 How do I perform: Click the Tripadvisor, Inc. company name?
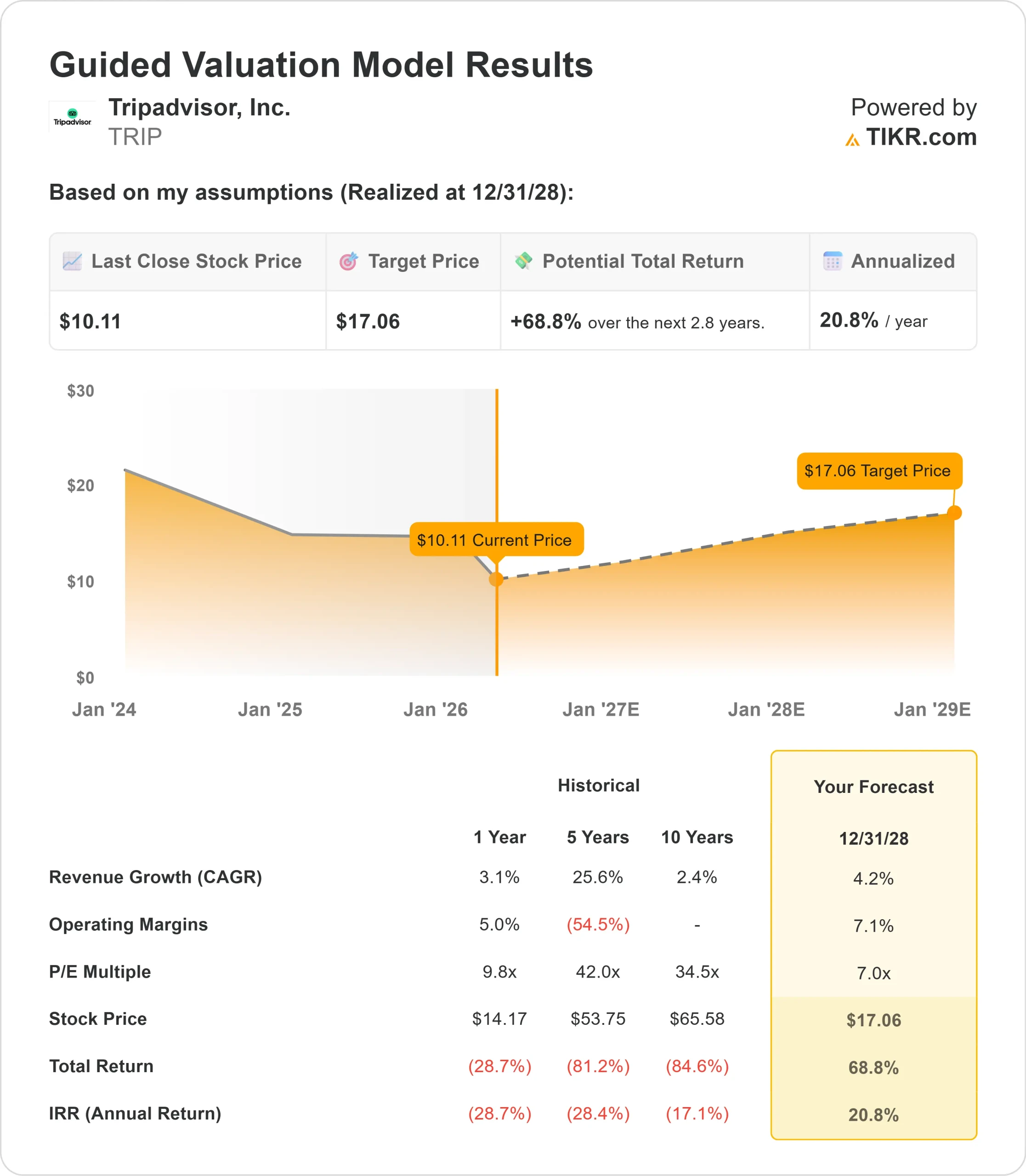[199, 107]
